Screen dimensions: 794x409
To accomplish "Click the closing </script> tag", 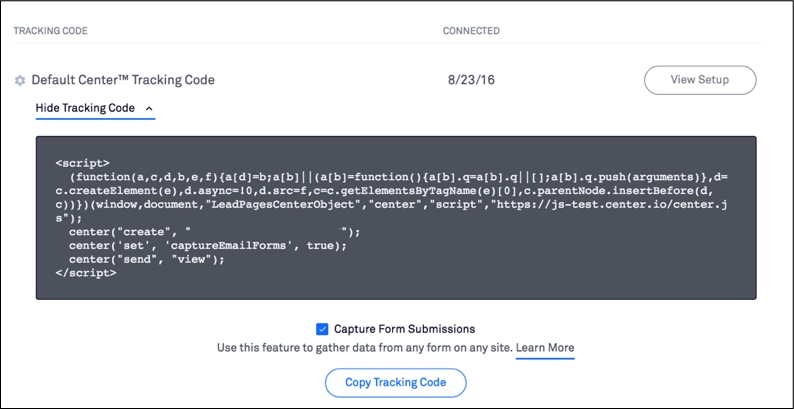I will (86, 273).
